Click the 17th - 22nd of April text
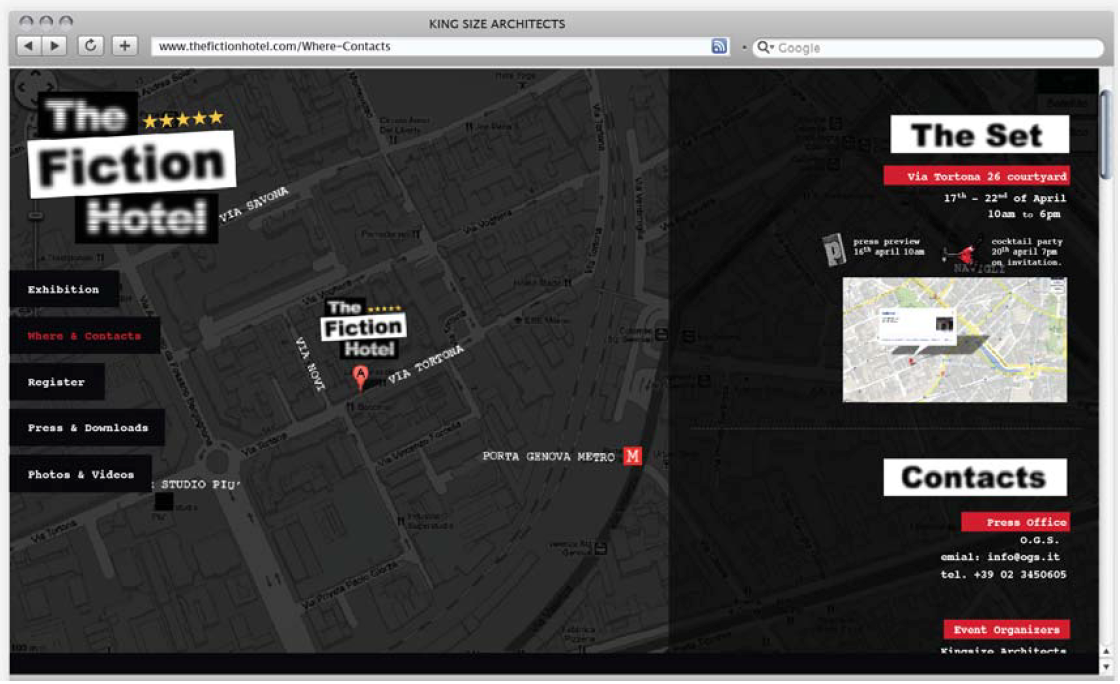 [1004, 198]
